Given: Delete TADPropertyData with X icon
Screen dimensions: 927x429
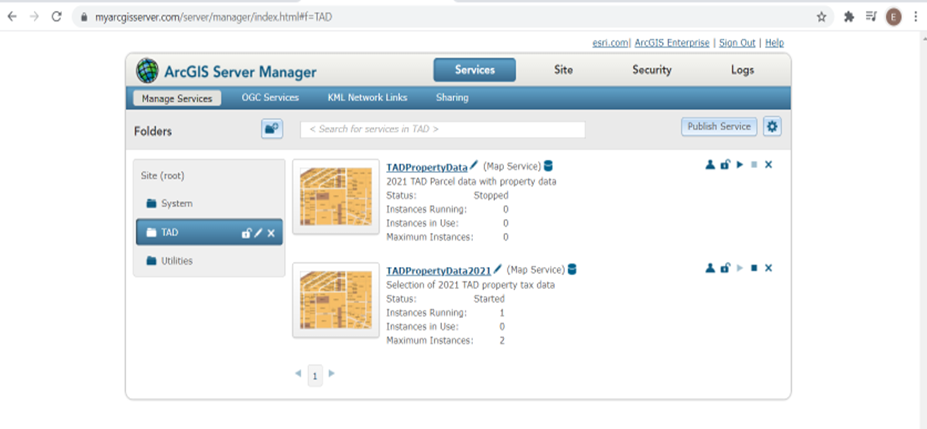Looking at the screenshot, I should 769,165.
